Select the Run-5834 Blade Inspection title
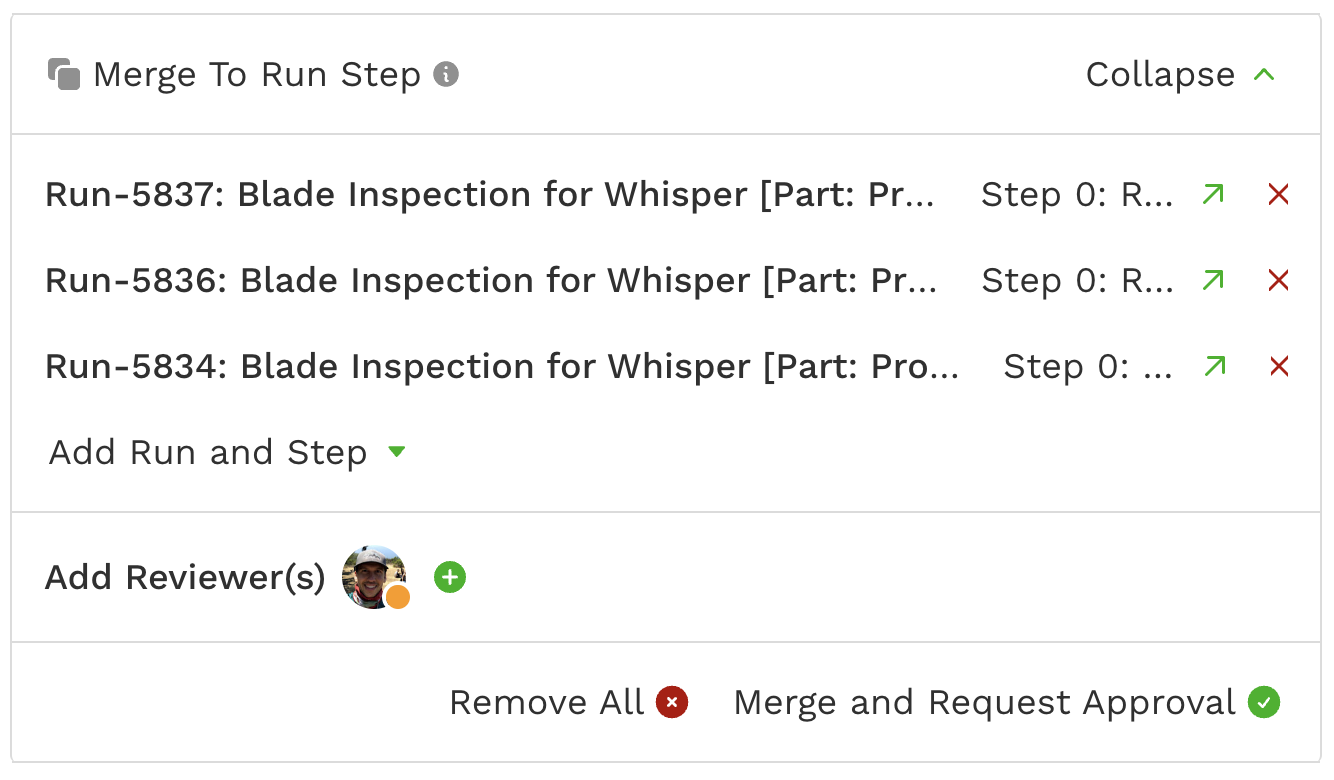1334x780 pixels. pos(502,367)
